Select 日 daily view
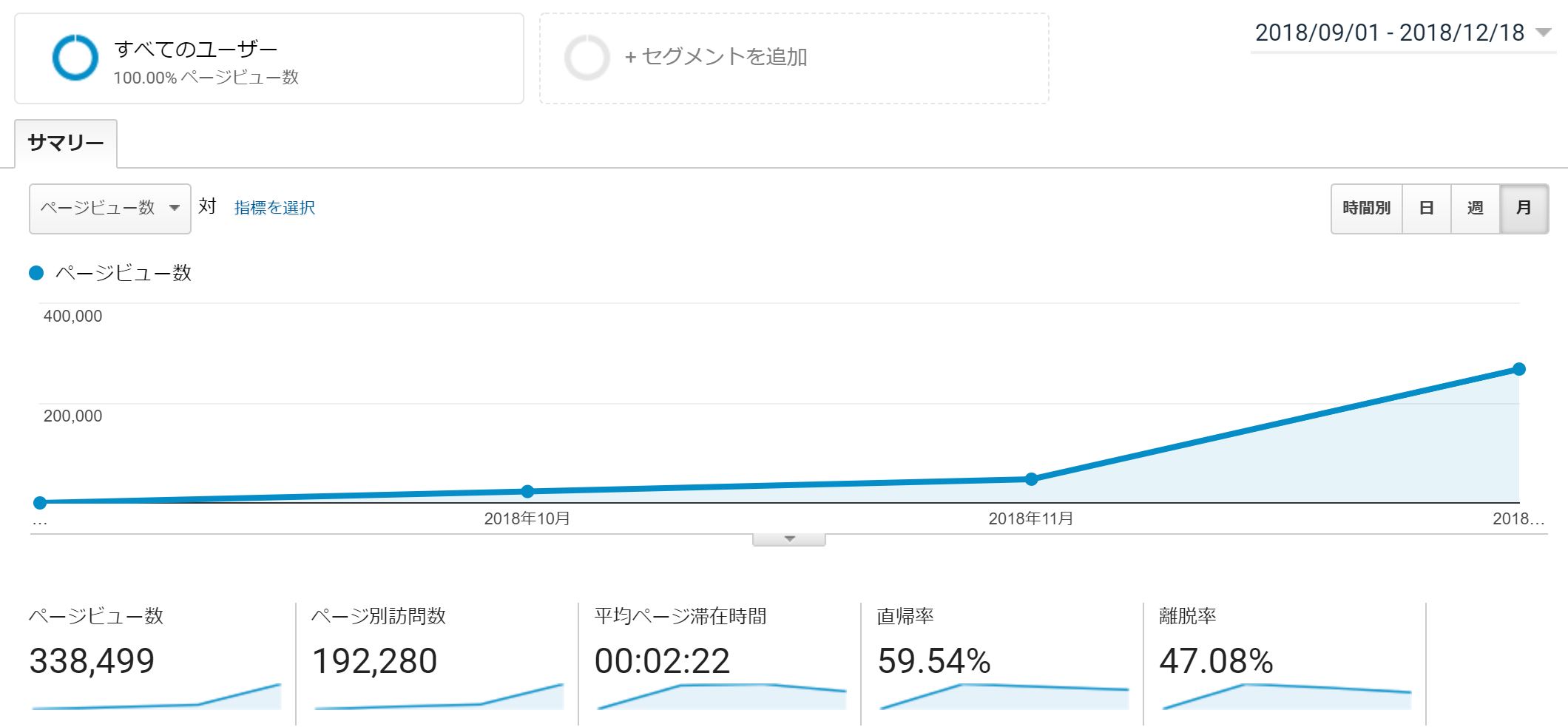The image size is (1568, 727). point(1426,209)
